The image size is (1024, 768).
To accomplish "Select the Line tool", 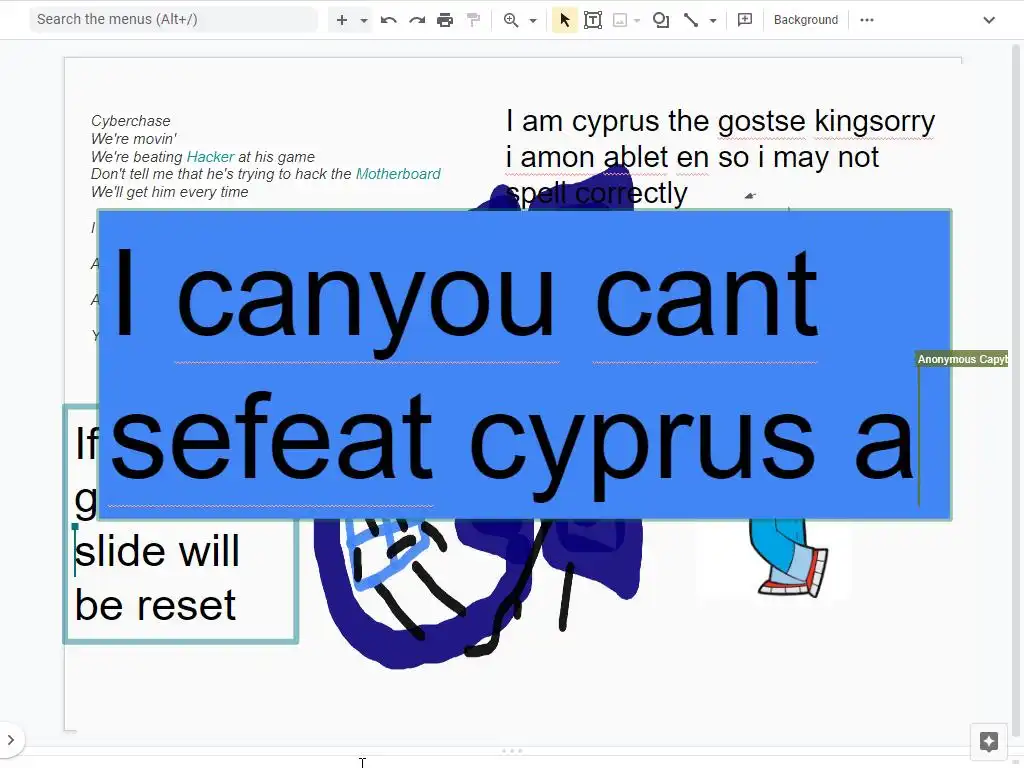I will pyautogui.click(x=691, y=20).
